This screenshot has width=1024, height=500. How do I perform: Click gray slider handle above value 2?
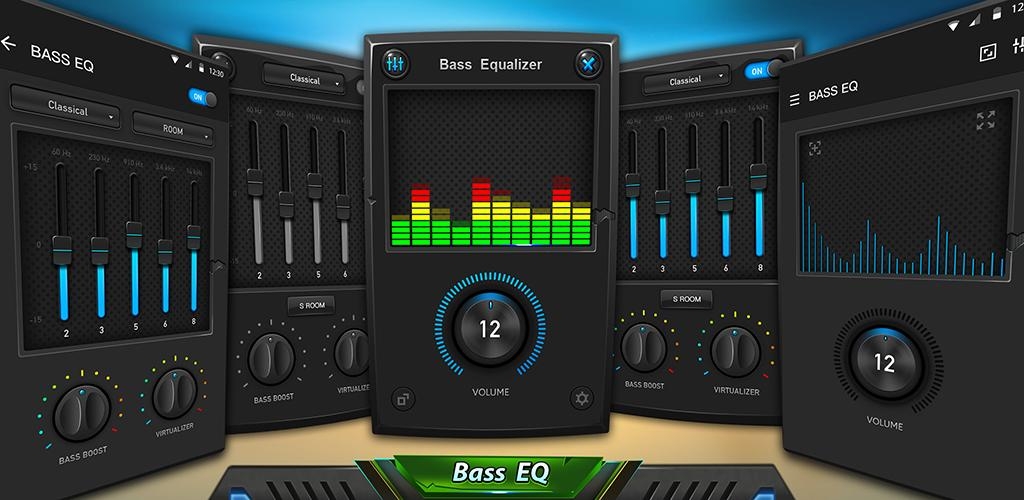pyautogui.click(x=255, y=182)
